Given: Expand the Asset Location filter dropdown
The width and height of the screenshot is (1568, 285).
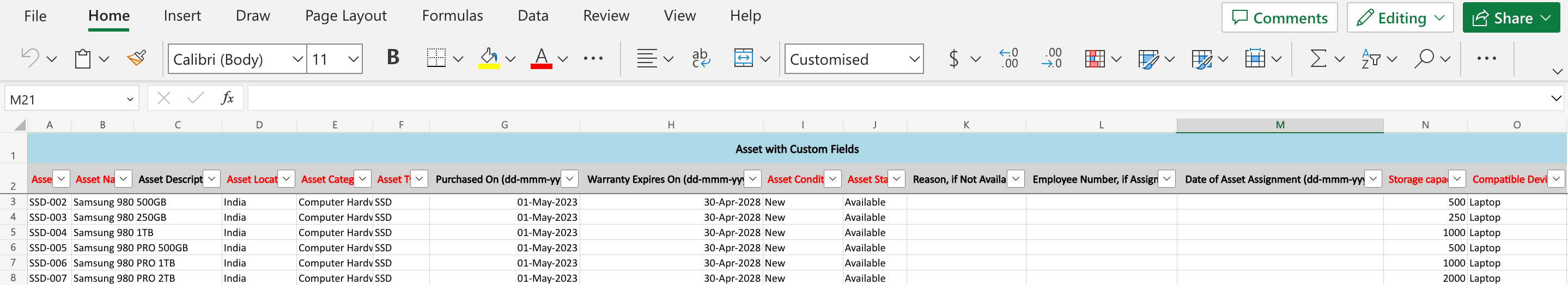Looking at the screenshot, I should 286,179.
